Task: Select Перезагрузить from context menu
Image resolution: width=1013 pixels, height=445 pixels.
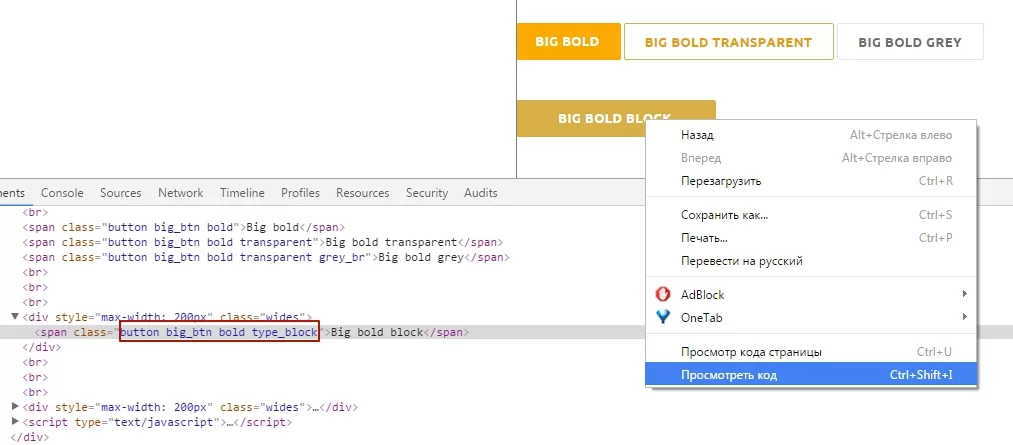Action: (x=811, y=181)
